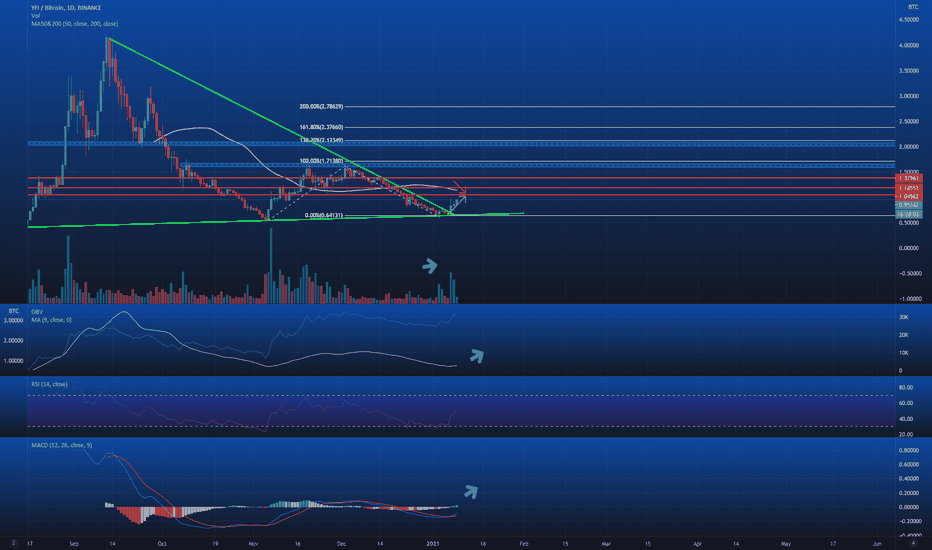Click the Sep label on time axis
This screenshot has width=932, height=550.
tap(74, 543)
